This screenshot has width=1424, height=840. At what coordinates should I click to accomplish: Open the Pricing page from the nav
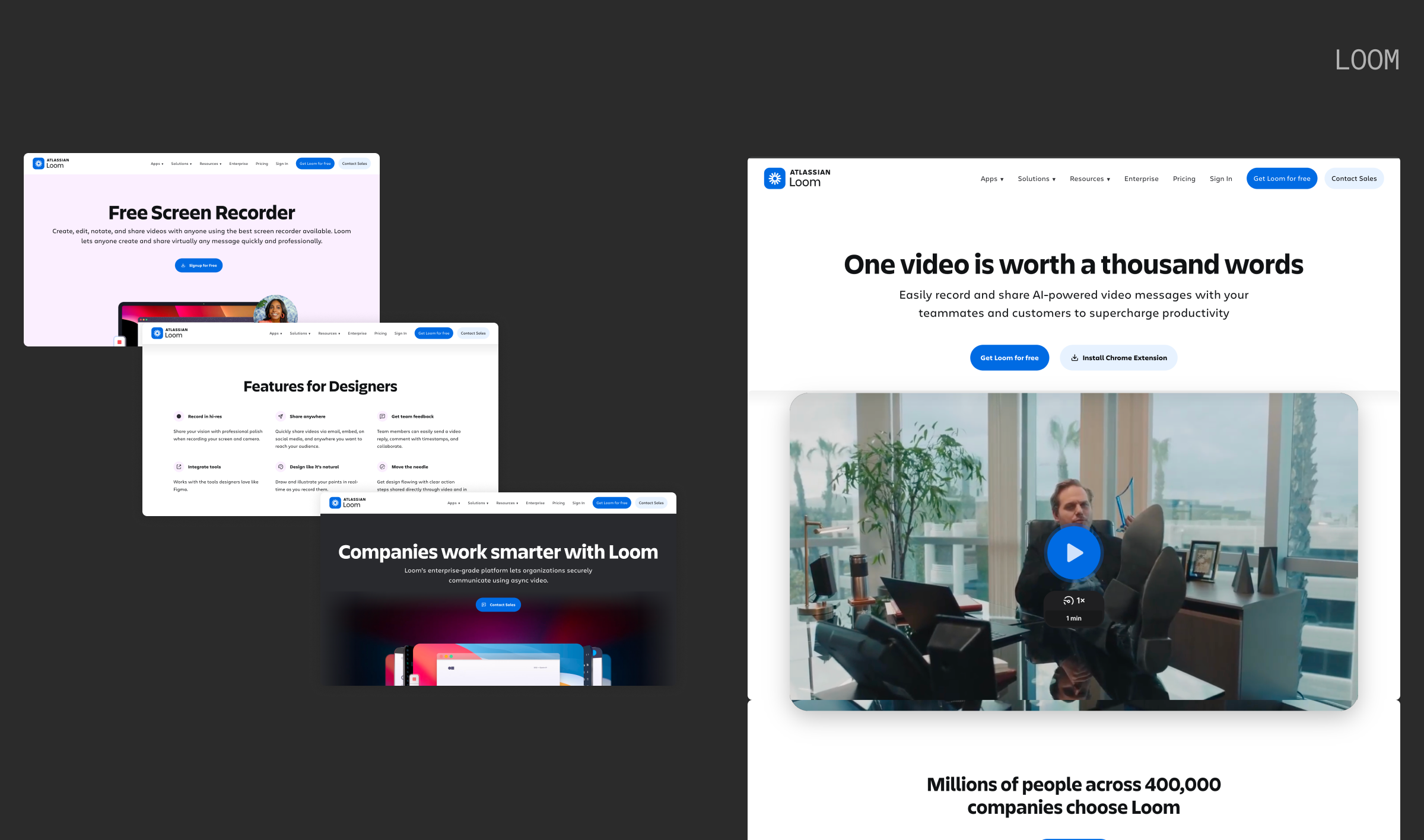point(1184,179)
